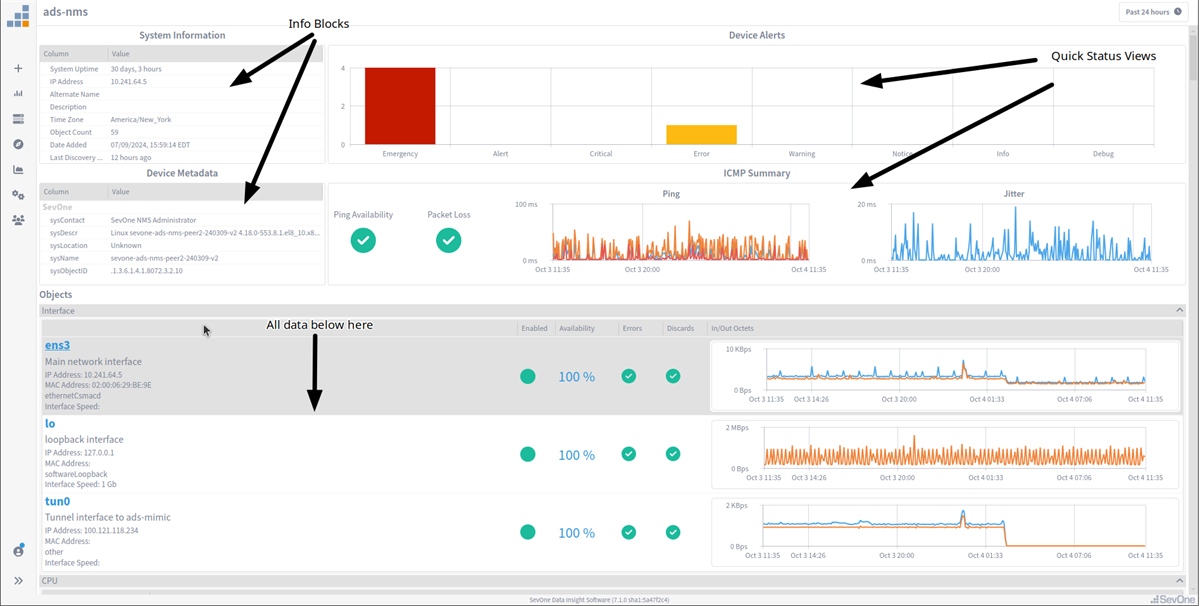This screenshot has width=1200, height=606.
Task: Click the SevOne grid logo in the sidebar
Action: coord(17,16)
